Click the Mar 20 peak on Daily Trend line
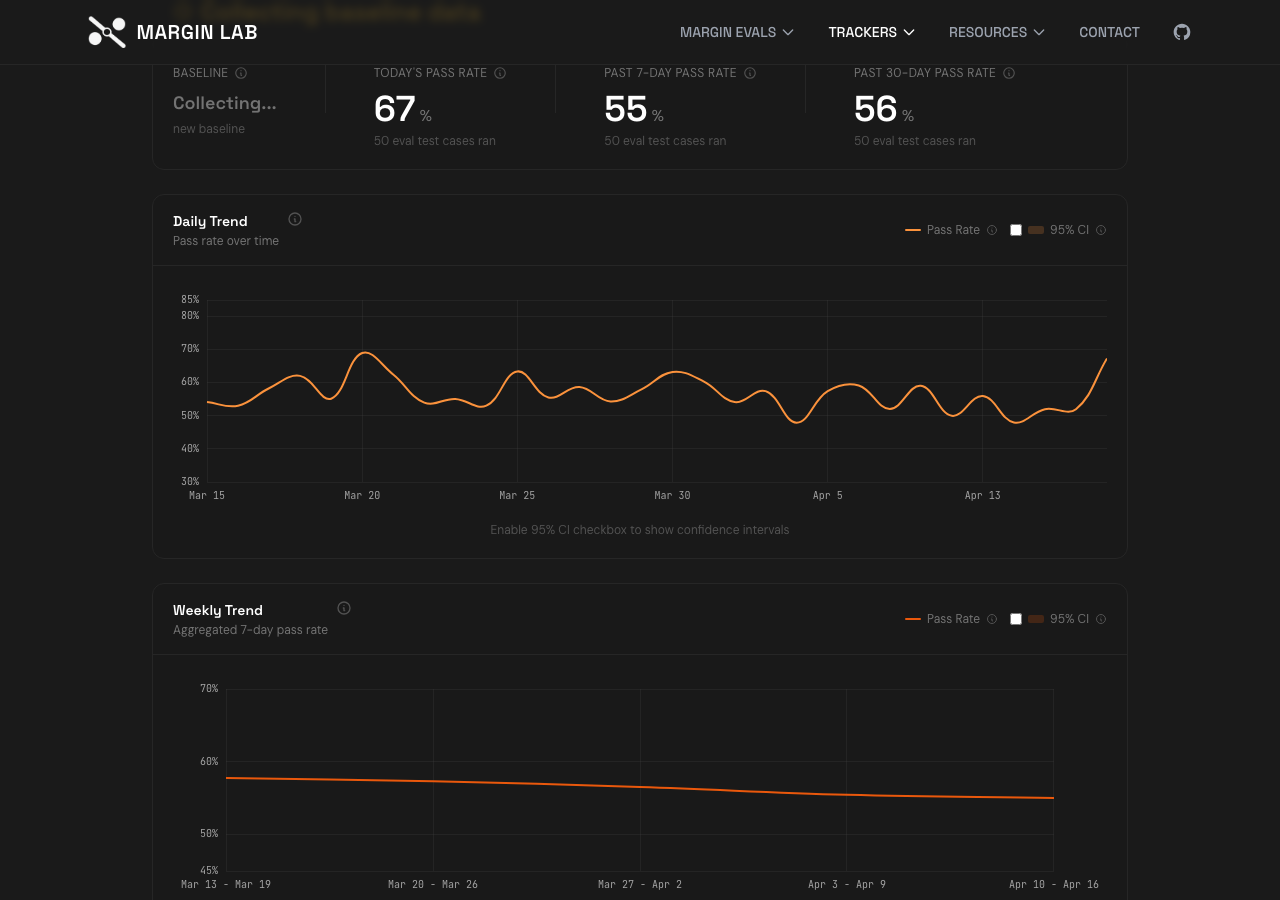Image resolution: width=1280 pixels, height=900 pixels. (366, 353)
